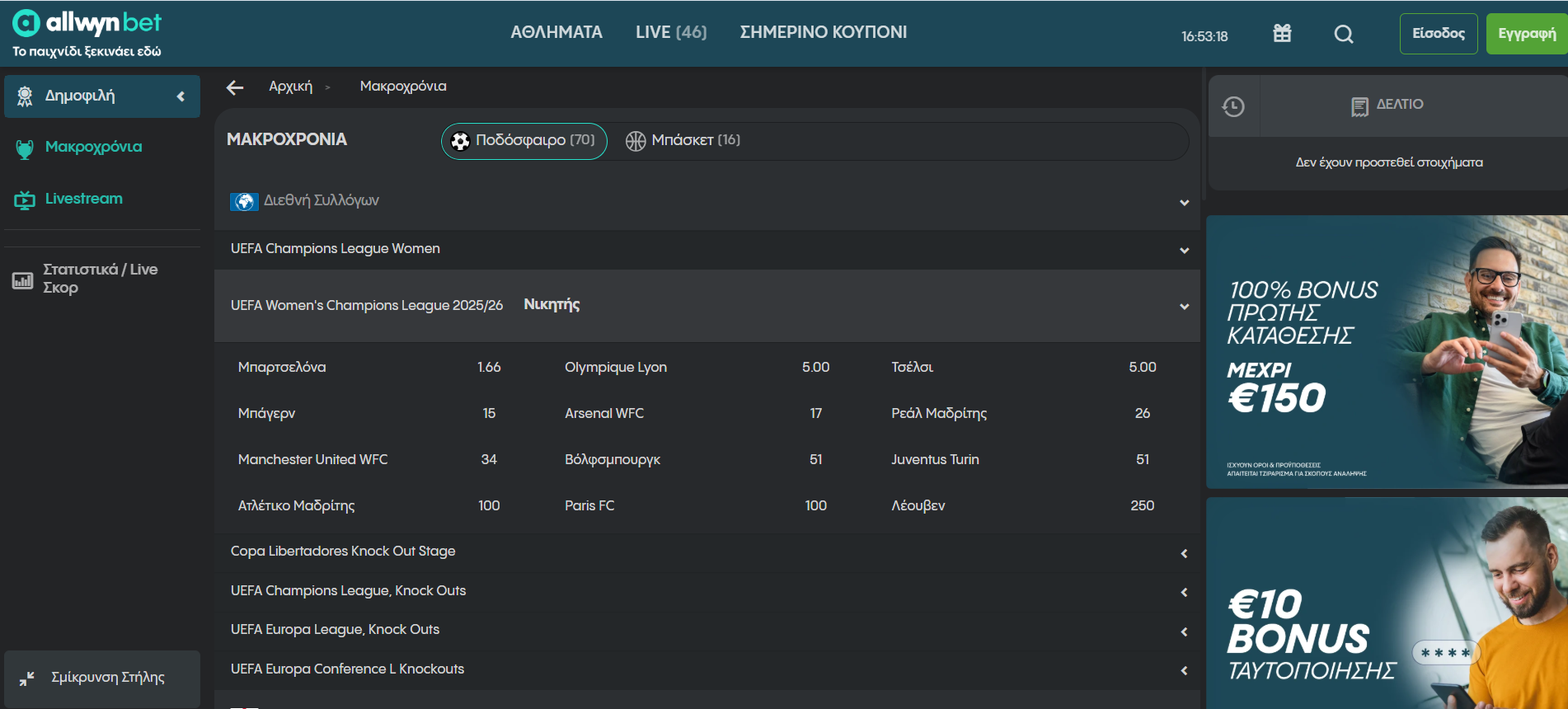Click the back arrow icon
Viewport: 1568px width, 709px height.
(235, 87)
